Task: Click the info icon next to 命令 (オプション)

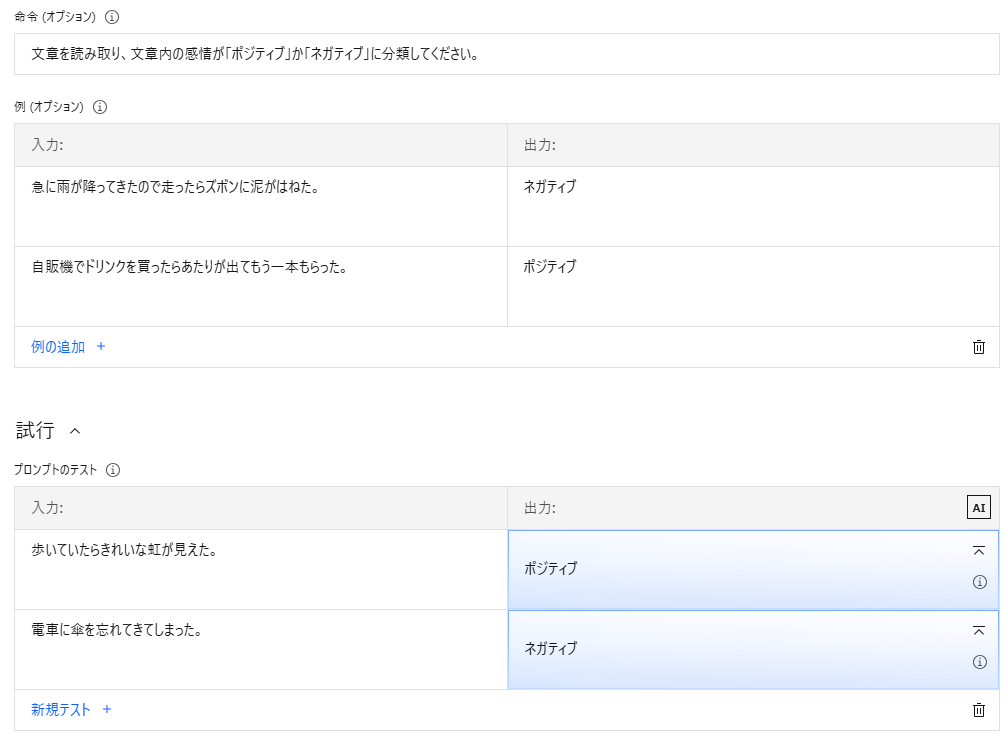Action: point(112,17)
